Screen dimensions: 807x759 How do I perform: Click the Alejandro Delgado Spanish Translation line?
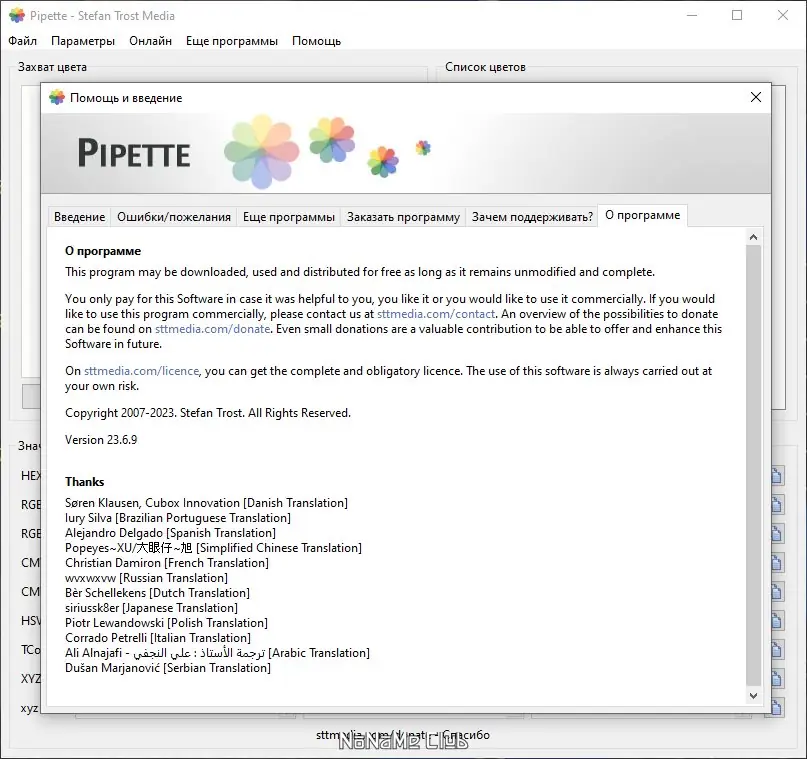[170, 533]
